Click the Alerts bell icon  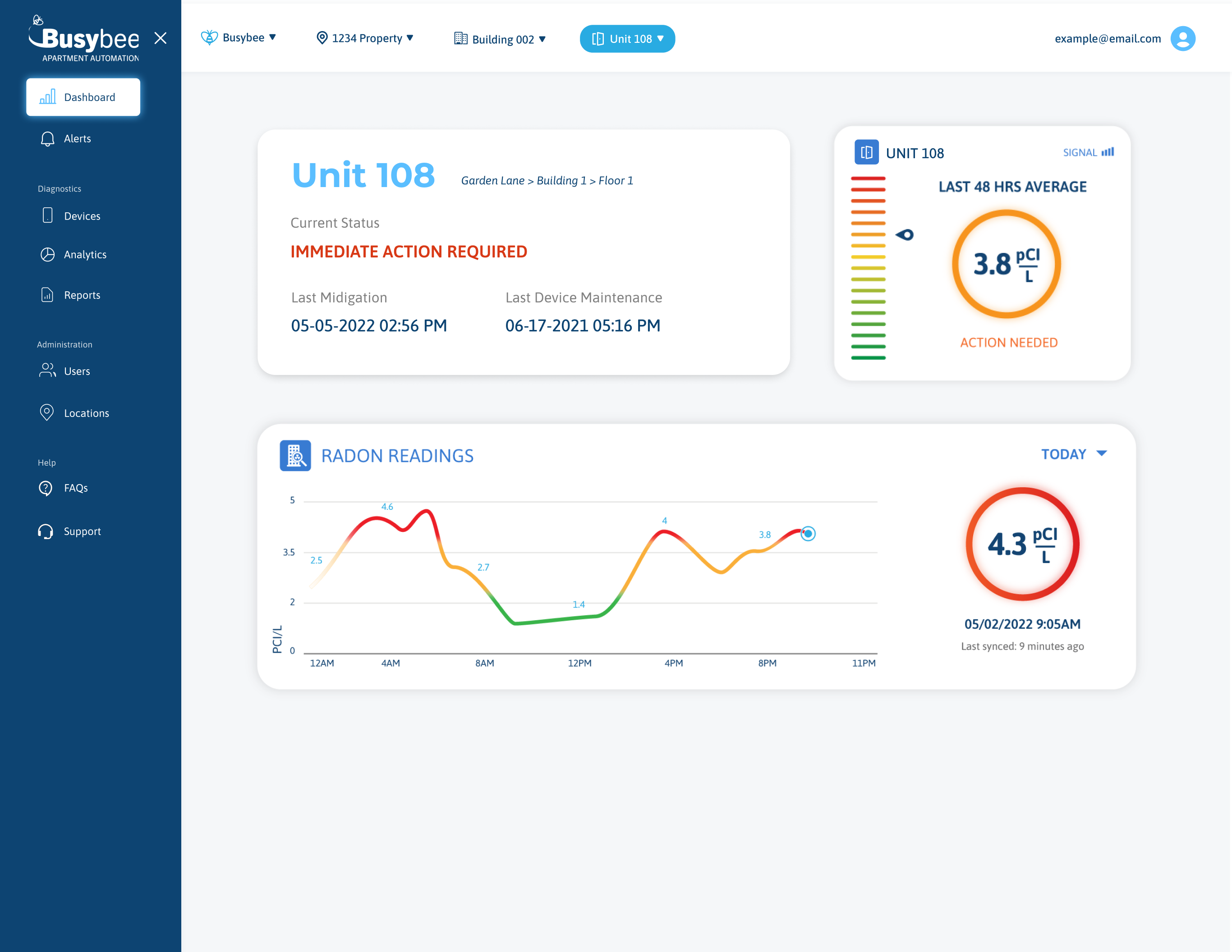pos(48,139)
